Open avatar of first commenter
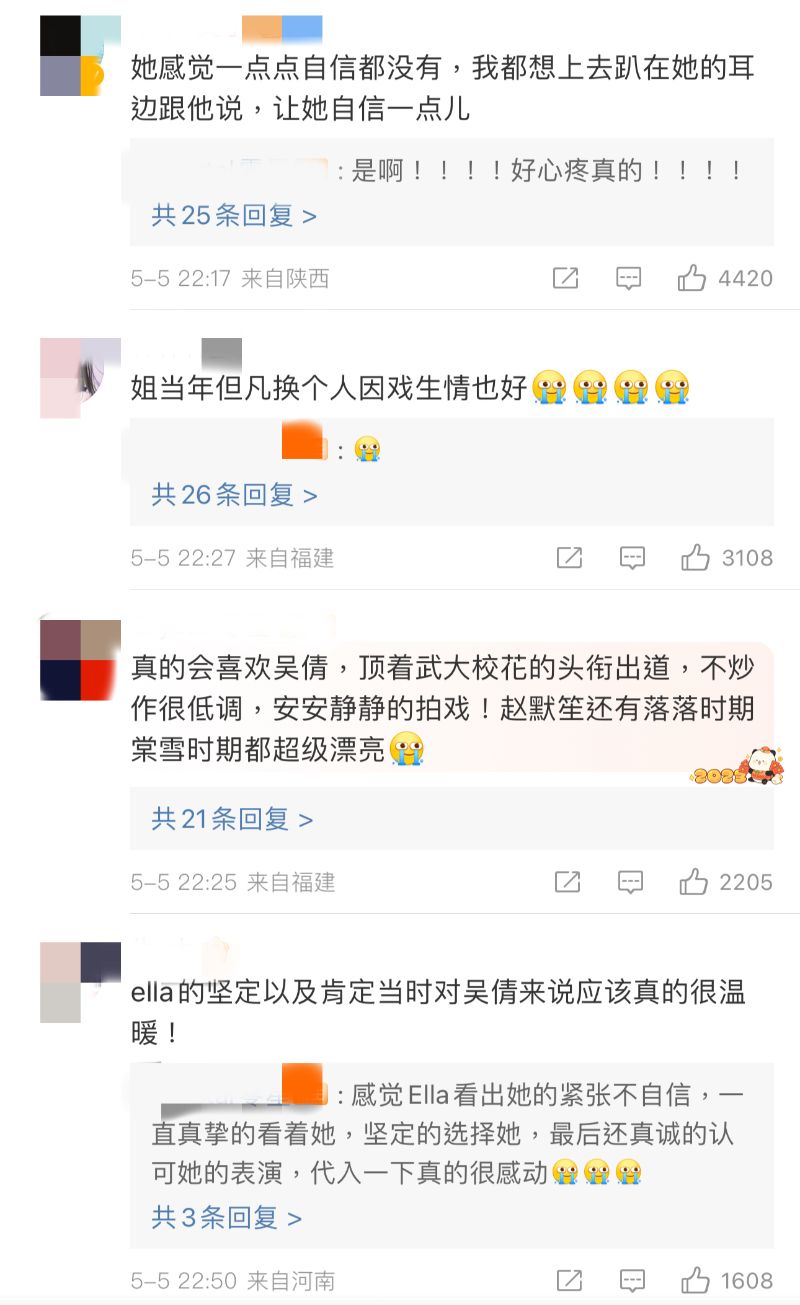Viewport: 800px width, 1305px height. pos(80,56)
